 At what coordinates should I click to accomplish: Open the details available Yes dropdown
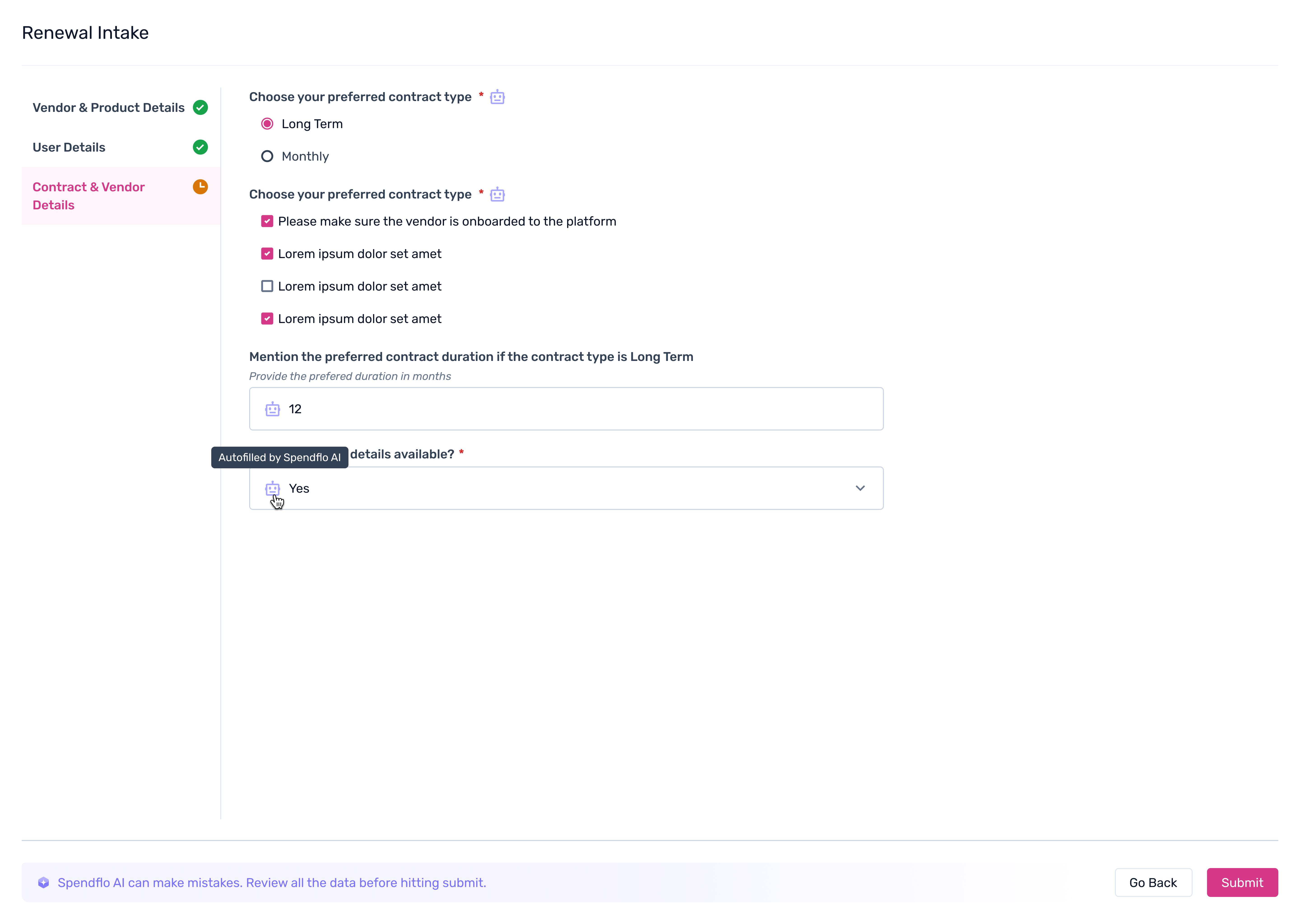pos(566,488)
